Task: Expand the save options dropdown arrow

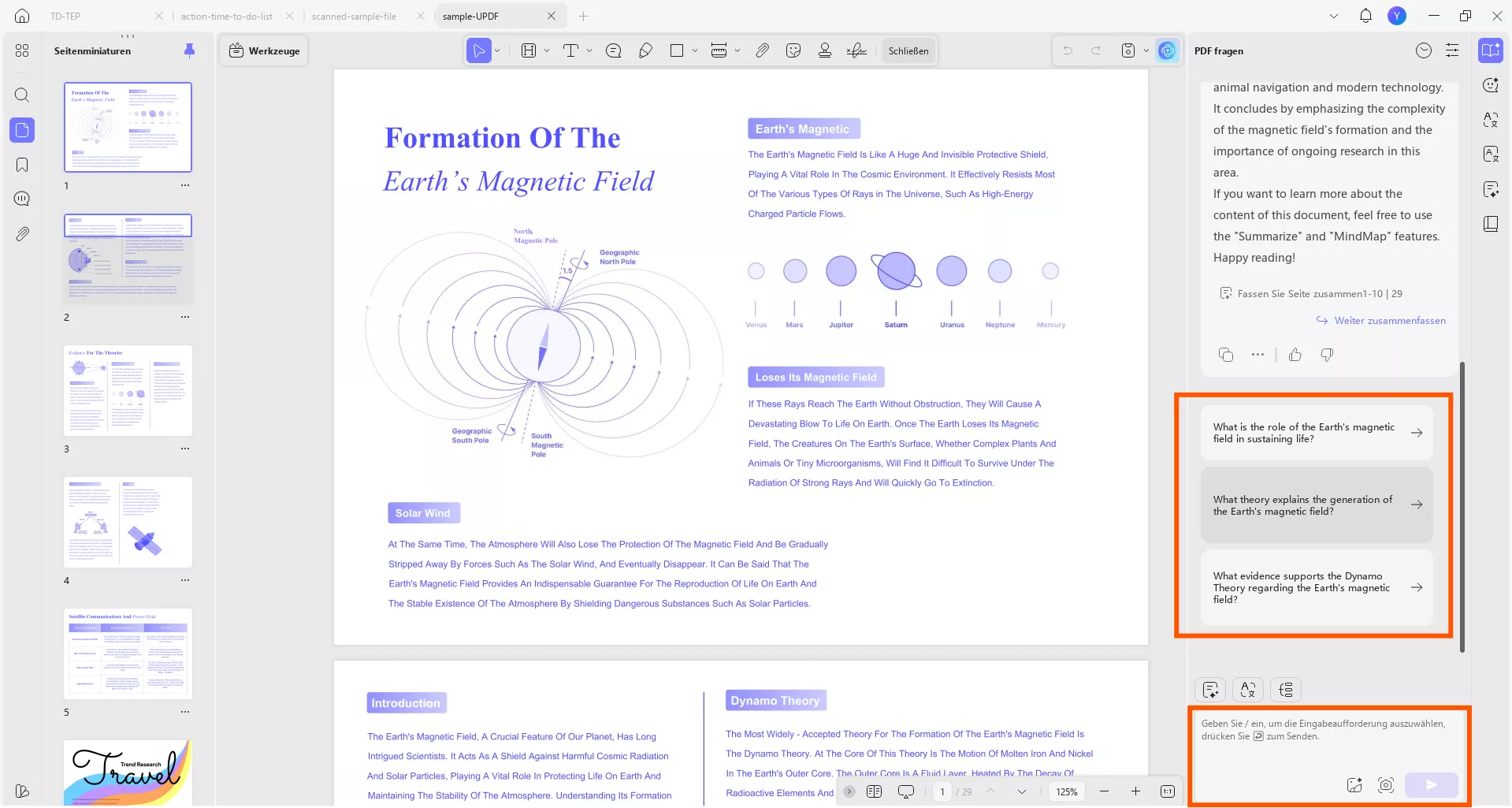Action: tap(1146, 50)
